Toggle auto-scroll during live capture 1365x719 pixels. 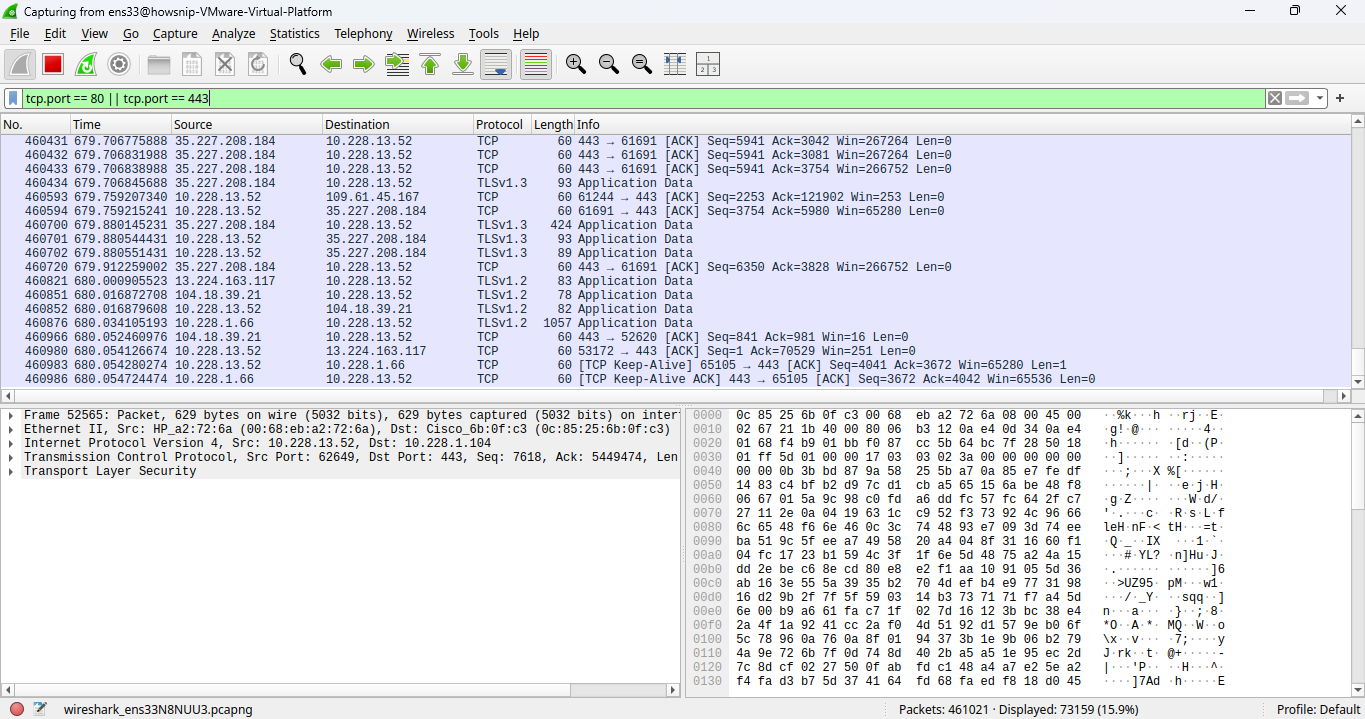click(x=496, y=64)
